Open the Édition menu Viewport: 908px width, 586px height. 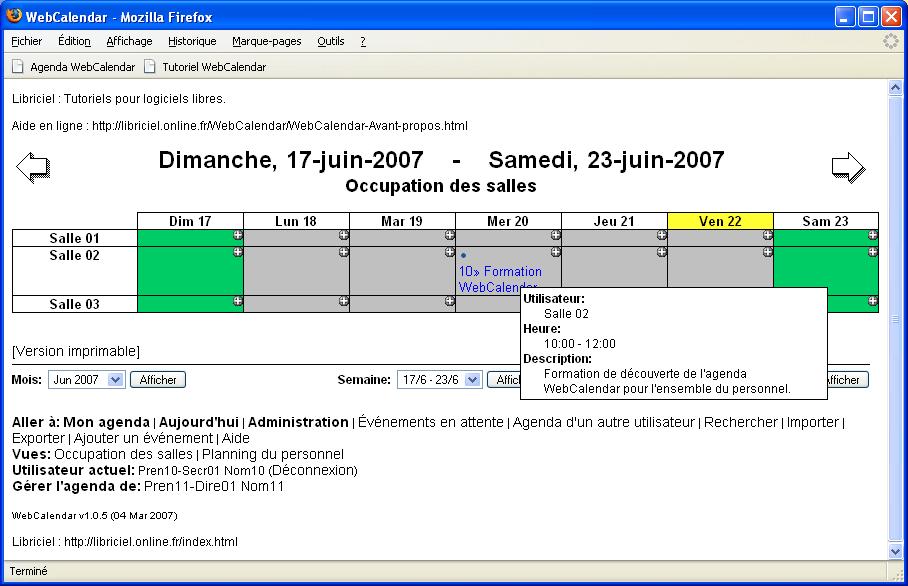[x=74, y=41]
